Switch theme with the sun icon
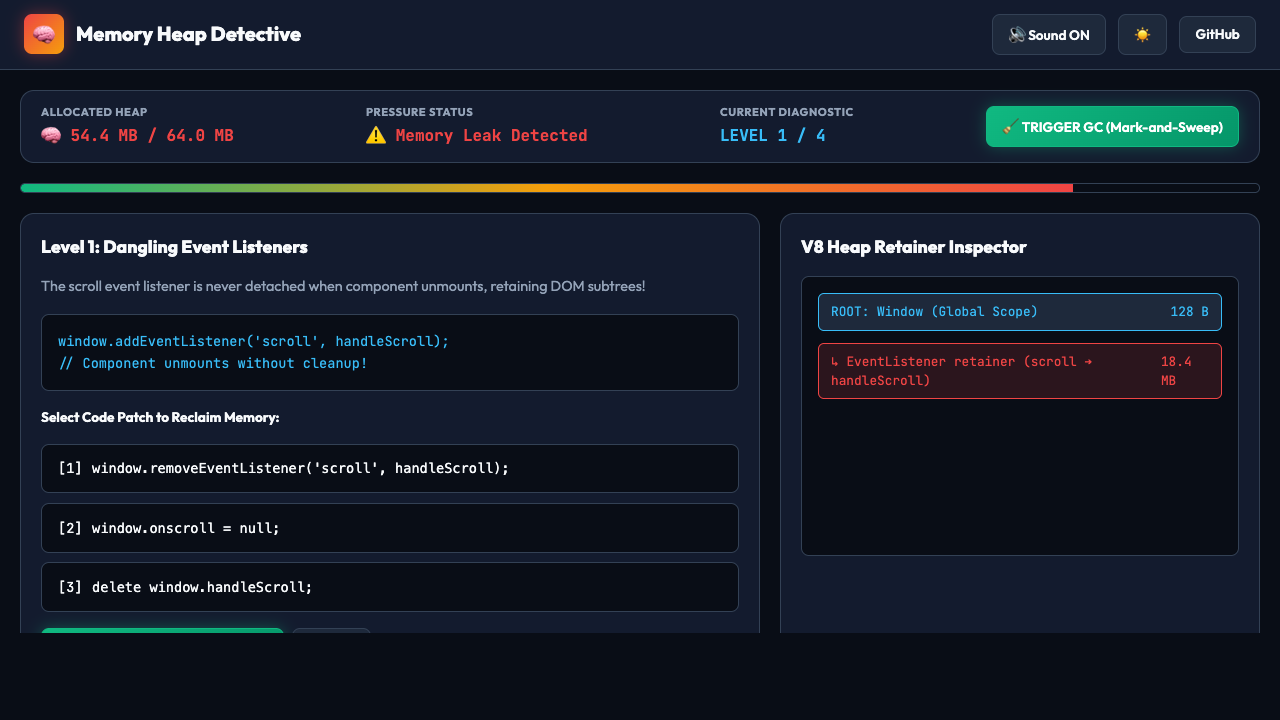 tap(1142, 35)
